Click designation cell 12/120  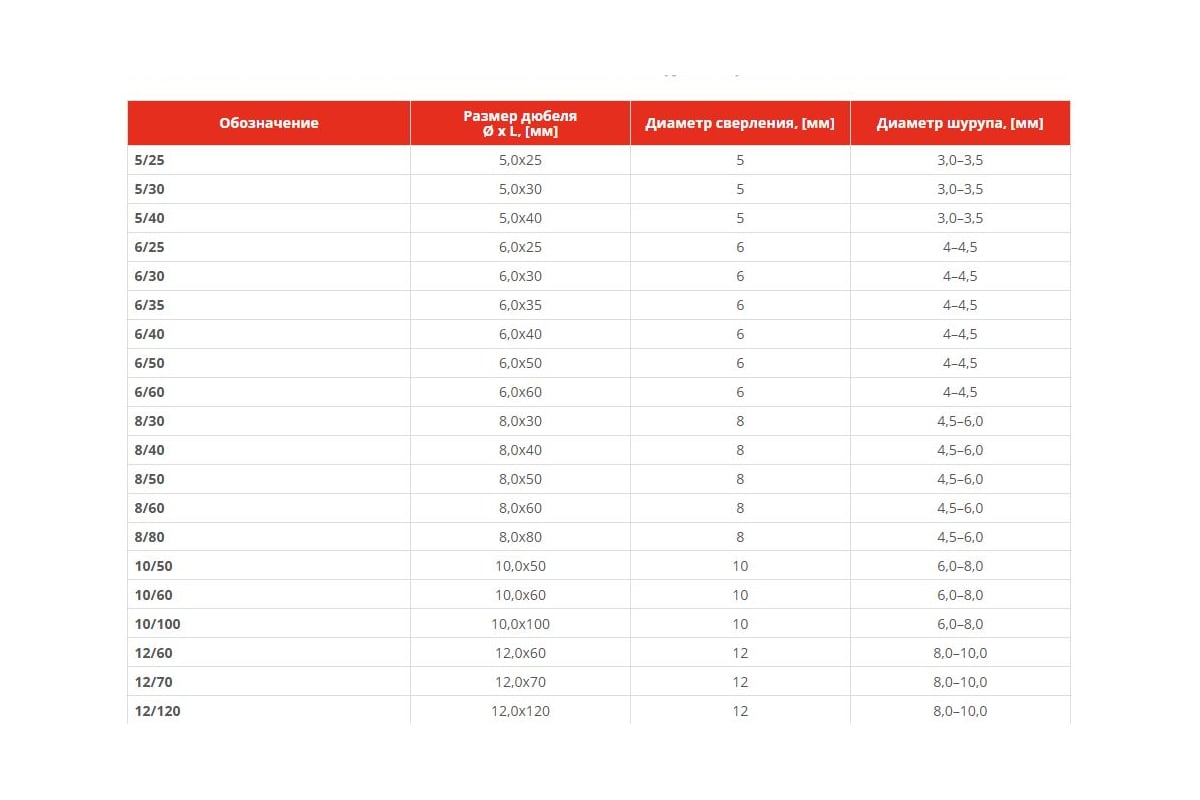[x=157, y=711]
